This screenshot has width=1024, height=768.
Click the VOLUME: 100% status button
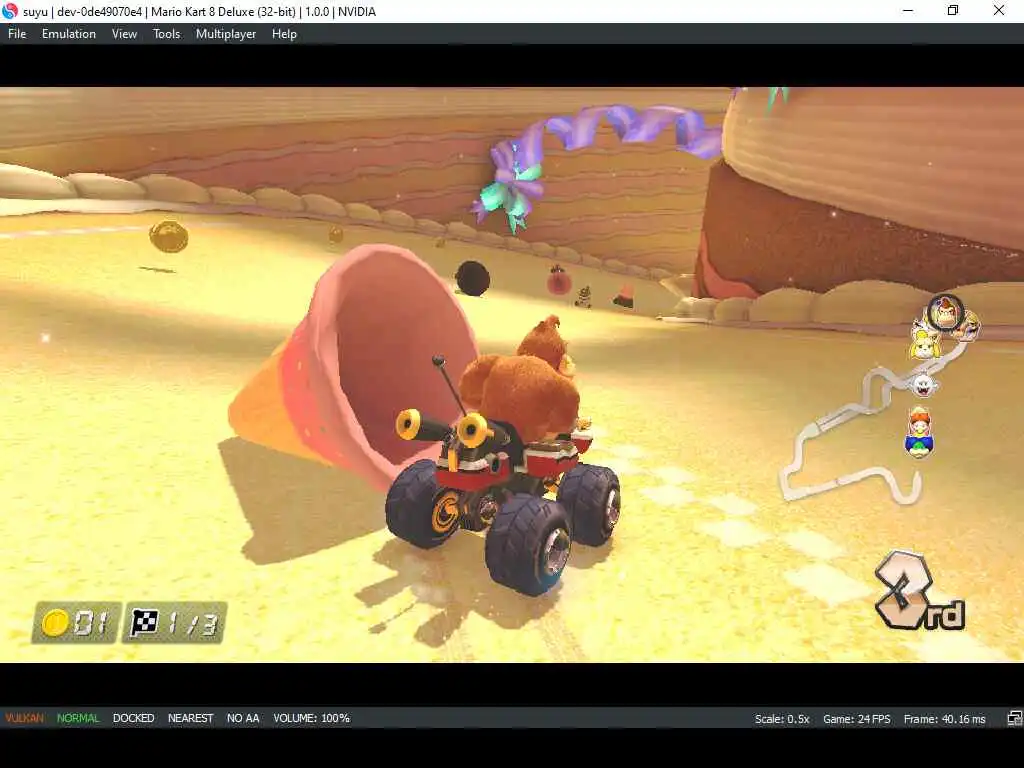(312, 718)
